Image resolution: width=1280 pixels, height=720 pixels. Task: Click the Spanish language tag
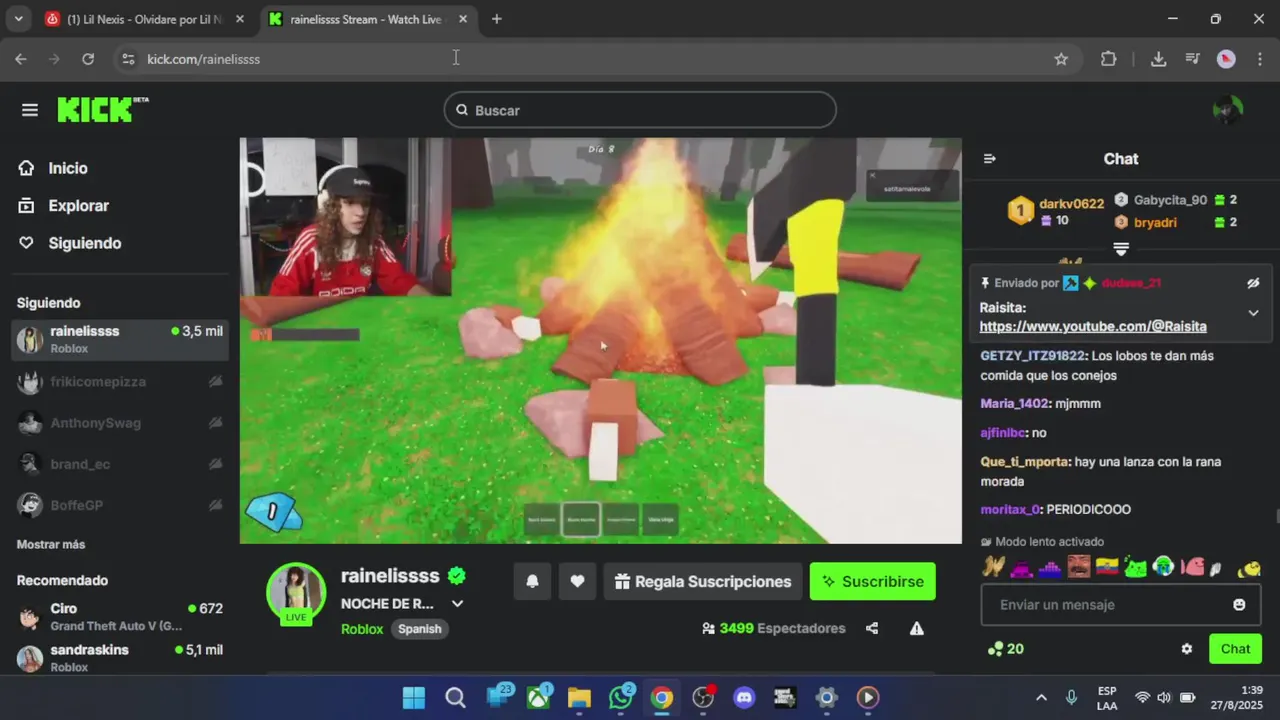(x=420, y=629)
